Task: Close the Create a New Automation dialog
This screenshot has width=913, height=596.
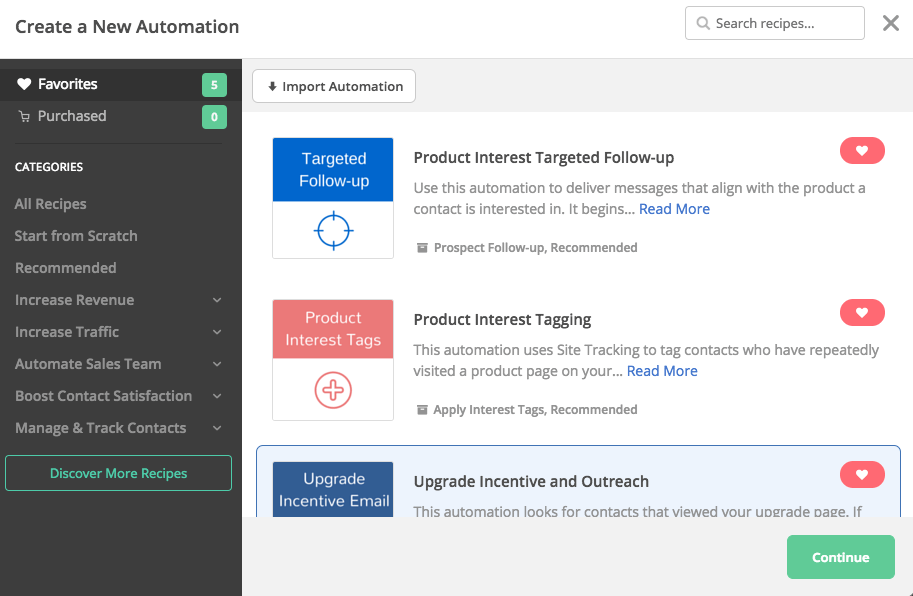Action: (x=890, y=23)
